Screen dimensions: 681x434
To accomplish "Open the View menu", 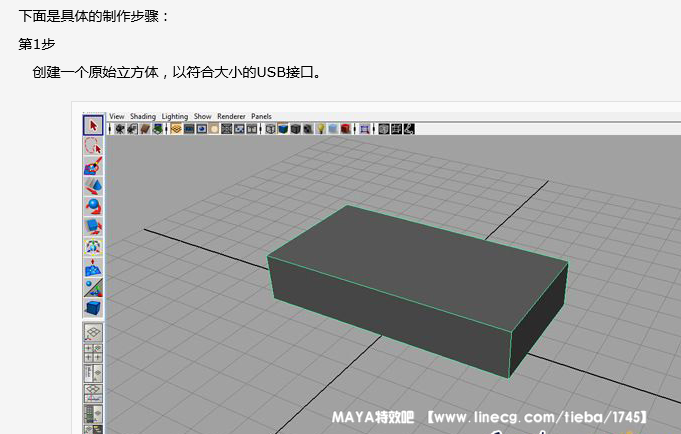I will click(x=116, y=116).
